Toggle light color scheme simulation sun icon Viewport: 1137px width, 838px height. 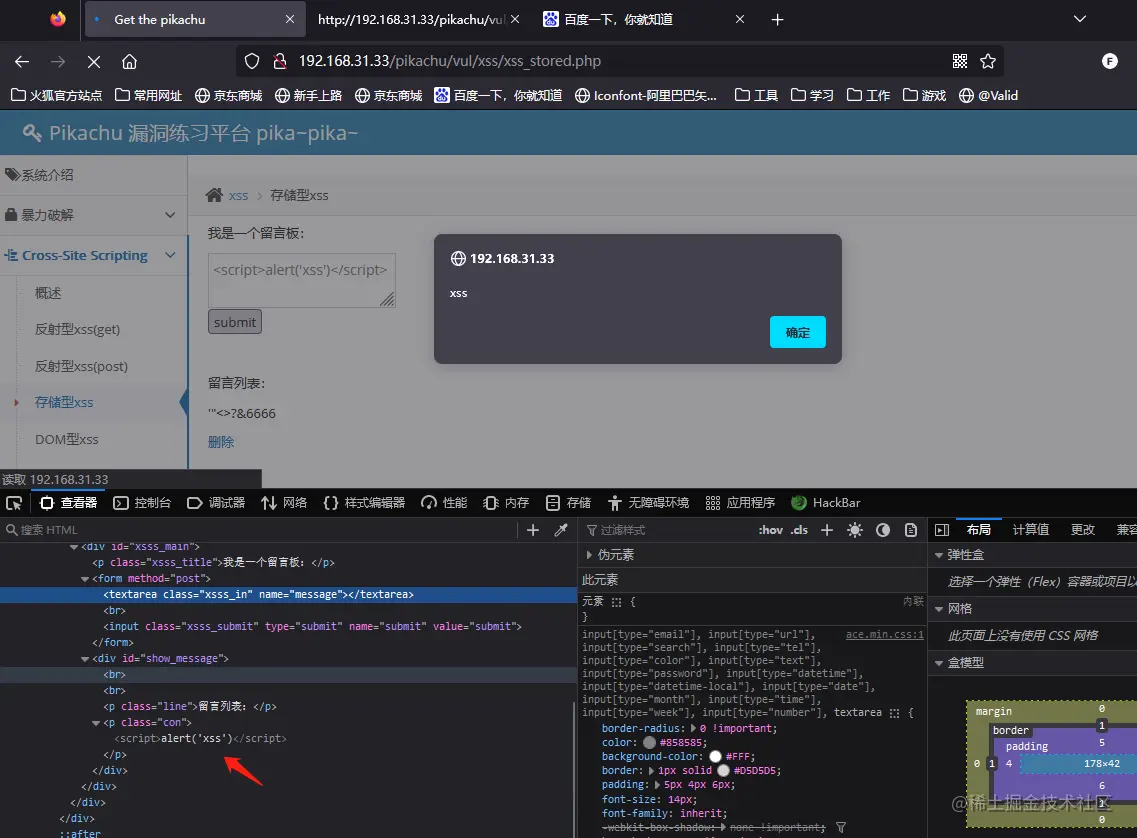point(855,530)
